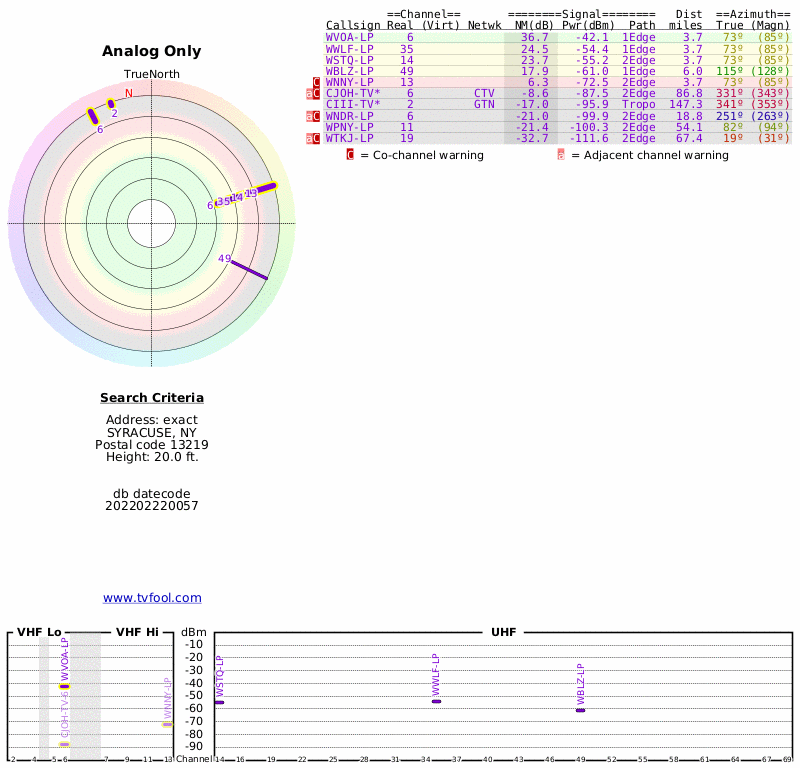Click the Adjacent channel warning legend icon
This screenshot has height=768, width=800.
tap(561, 155)
